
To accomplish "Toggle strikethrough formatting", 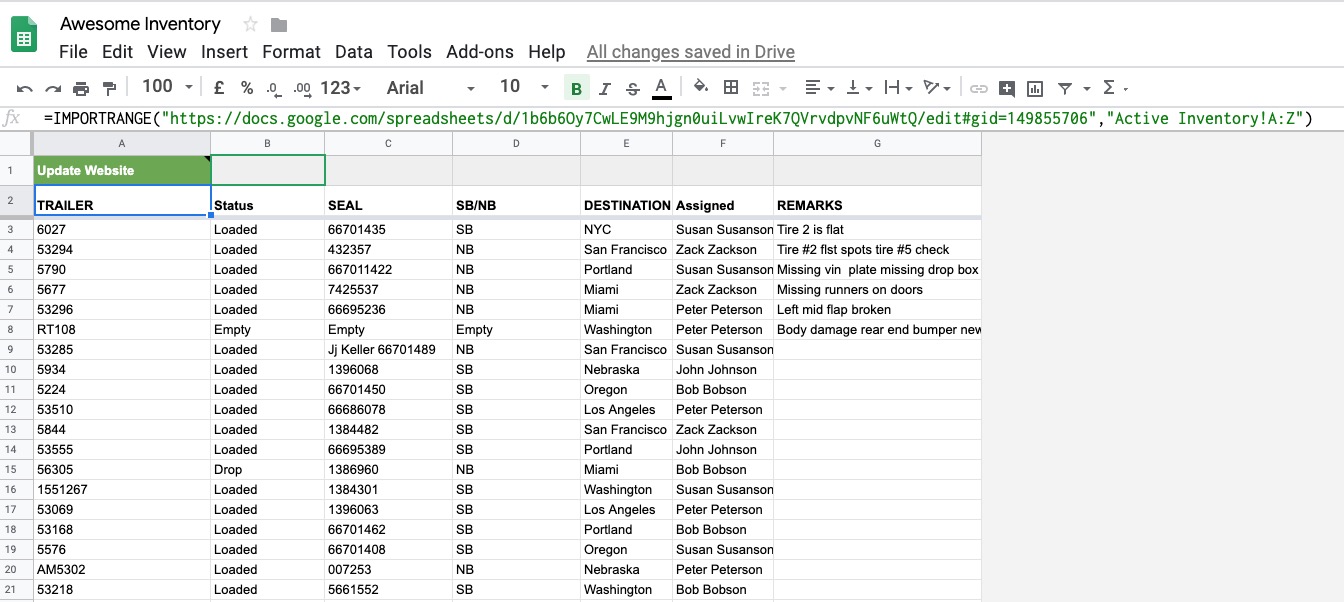I will coord(632,88).
